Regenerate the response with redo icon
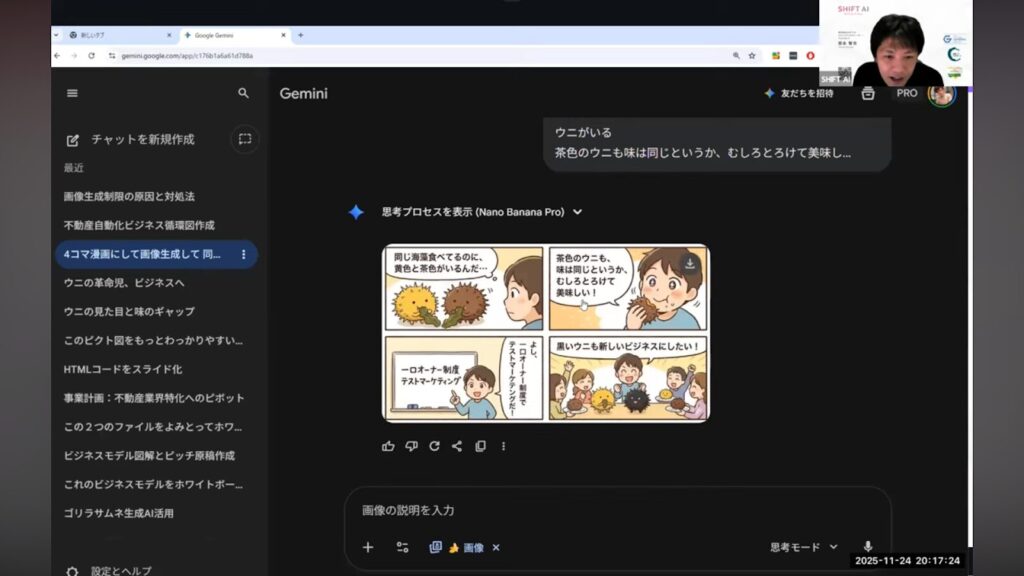 coord(434,446)
